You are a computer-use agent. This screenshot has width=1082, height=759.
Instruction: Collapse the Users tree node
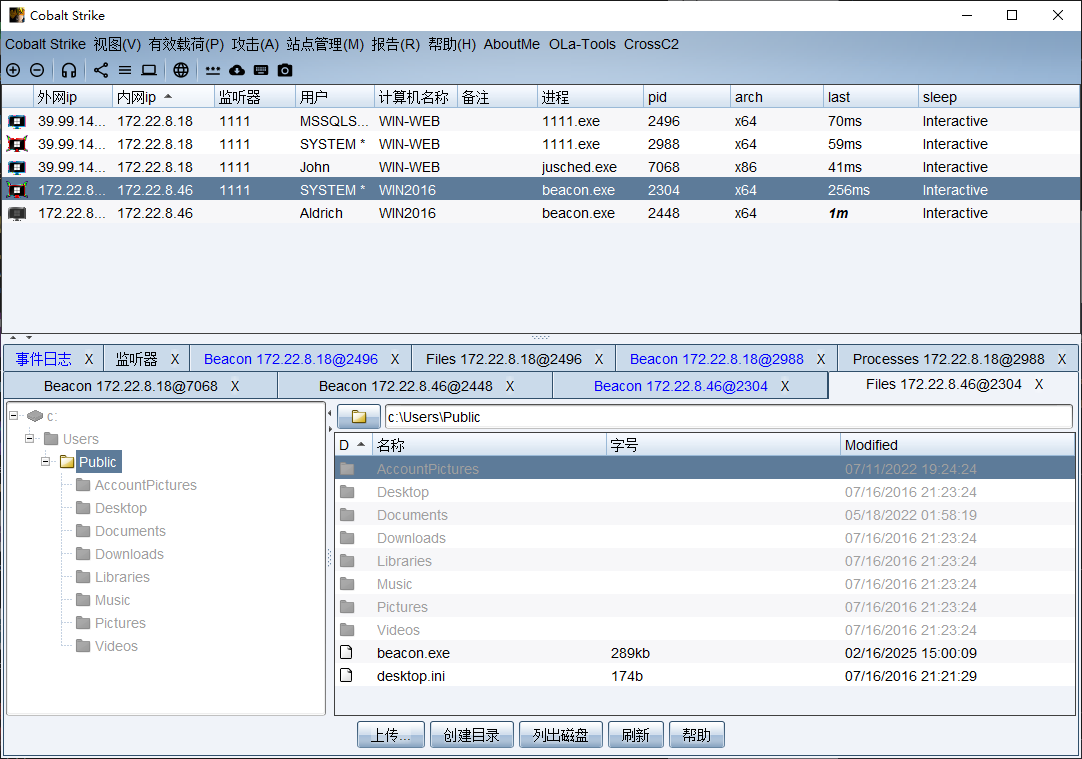coord(29,438)
